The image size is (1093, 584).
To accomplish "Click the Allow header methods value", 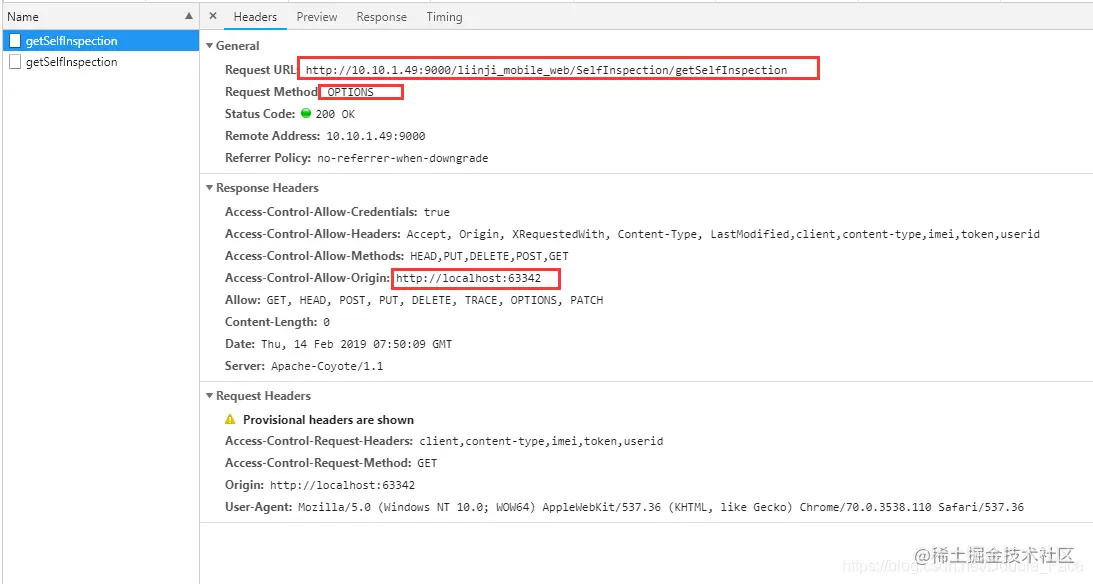I will pyautogui.click(x=435, y=300).
